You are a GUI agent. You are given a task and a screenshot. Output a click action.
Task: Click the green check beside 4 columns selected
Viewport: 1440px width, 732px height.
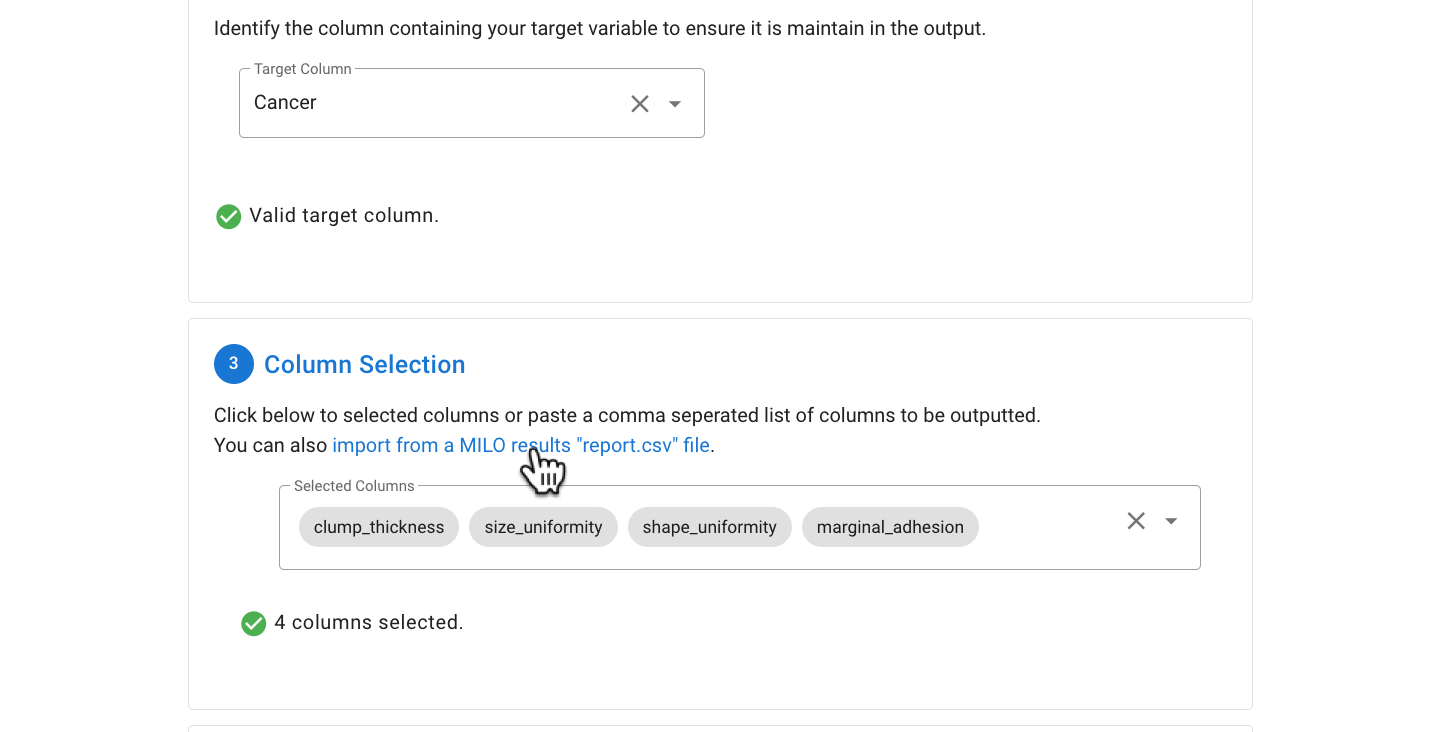254,623
